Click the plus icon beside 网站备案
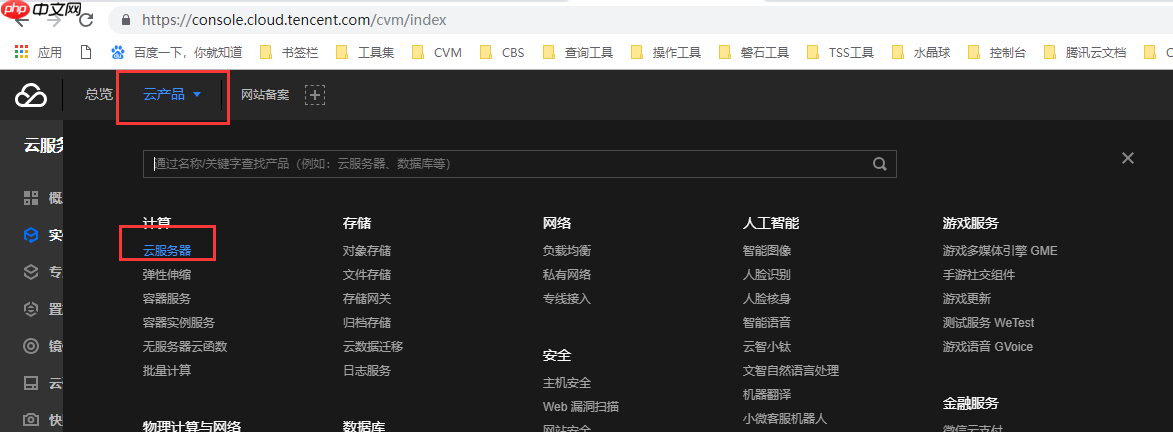This screenshot has height=432, width=1173. coord(315,95)
